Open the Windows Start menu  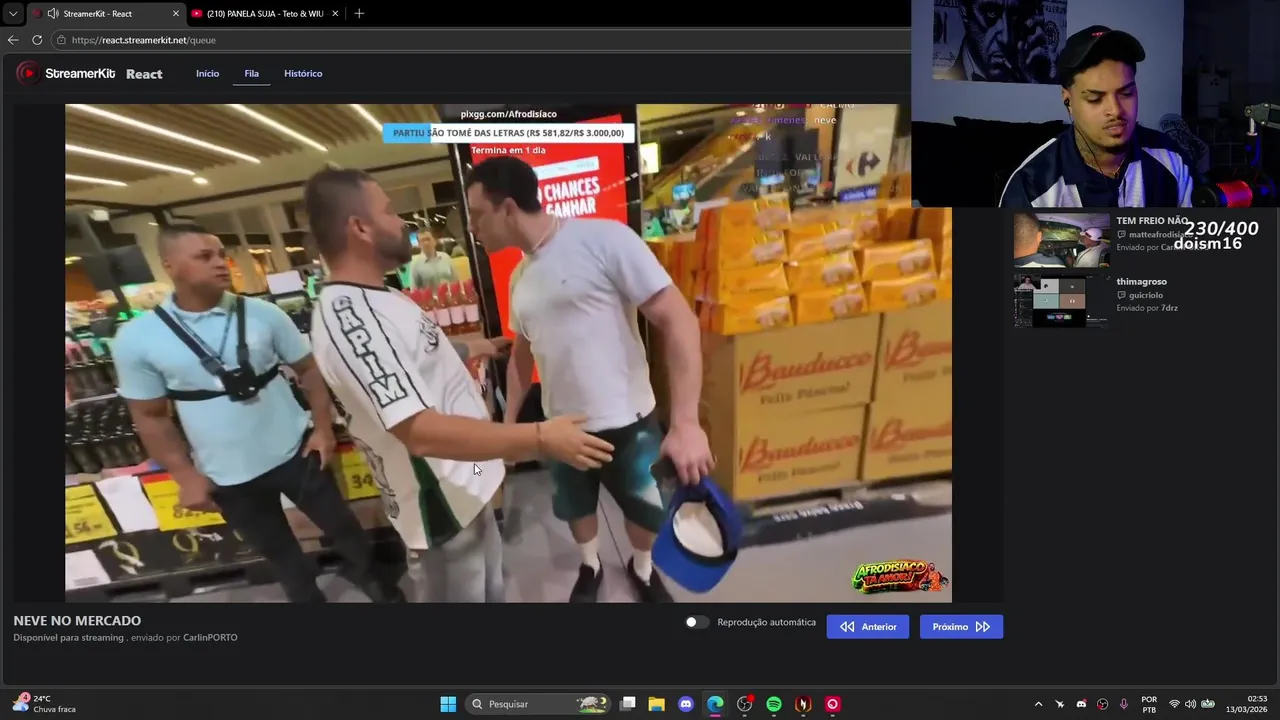(x=448, y=704)
